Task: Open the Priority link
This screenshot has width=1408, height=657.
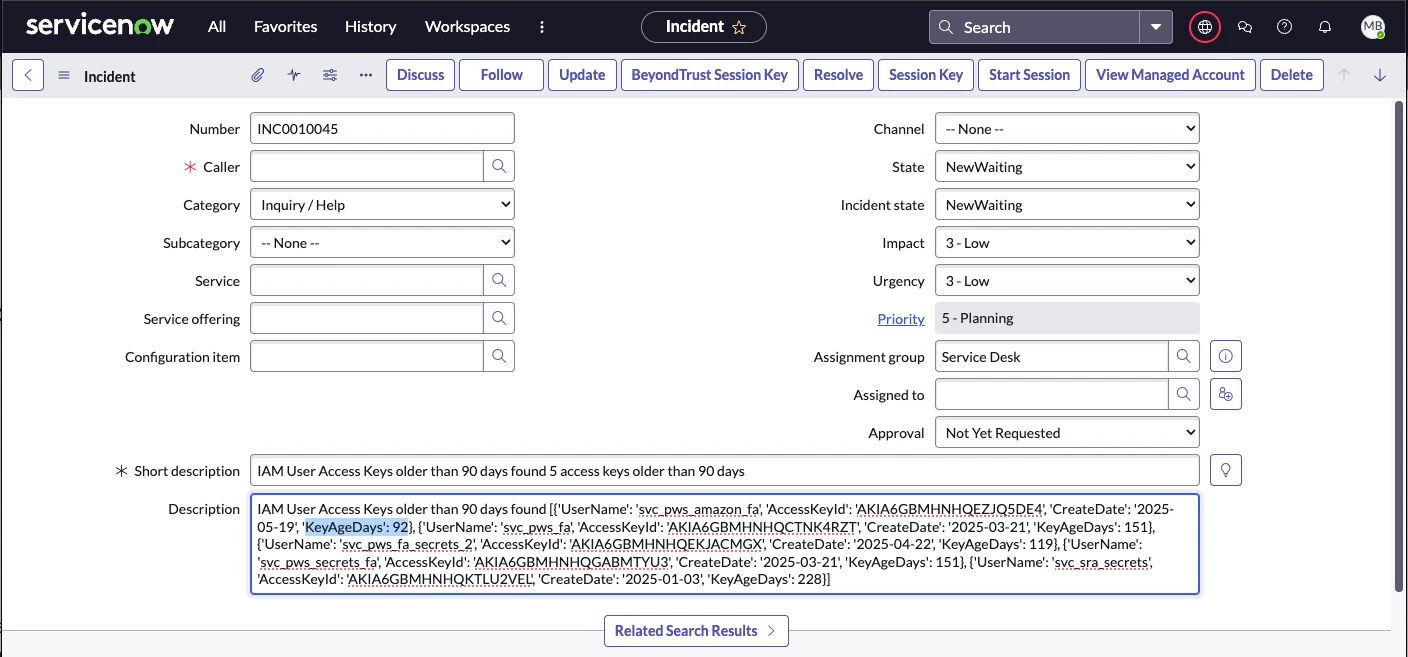Action: (x=901, y=319)
